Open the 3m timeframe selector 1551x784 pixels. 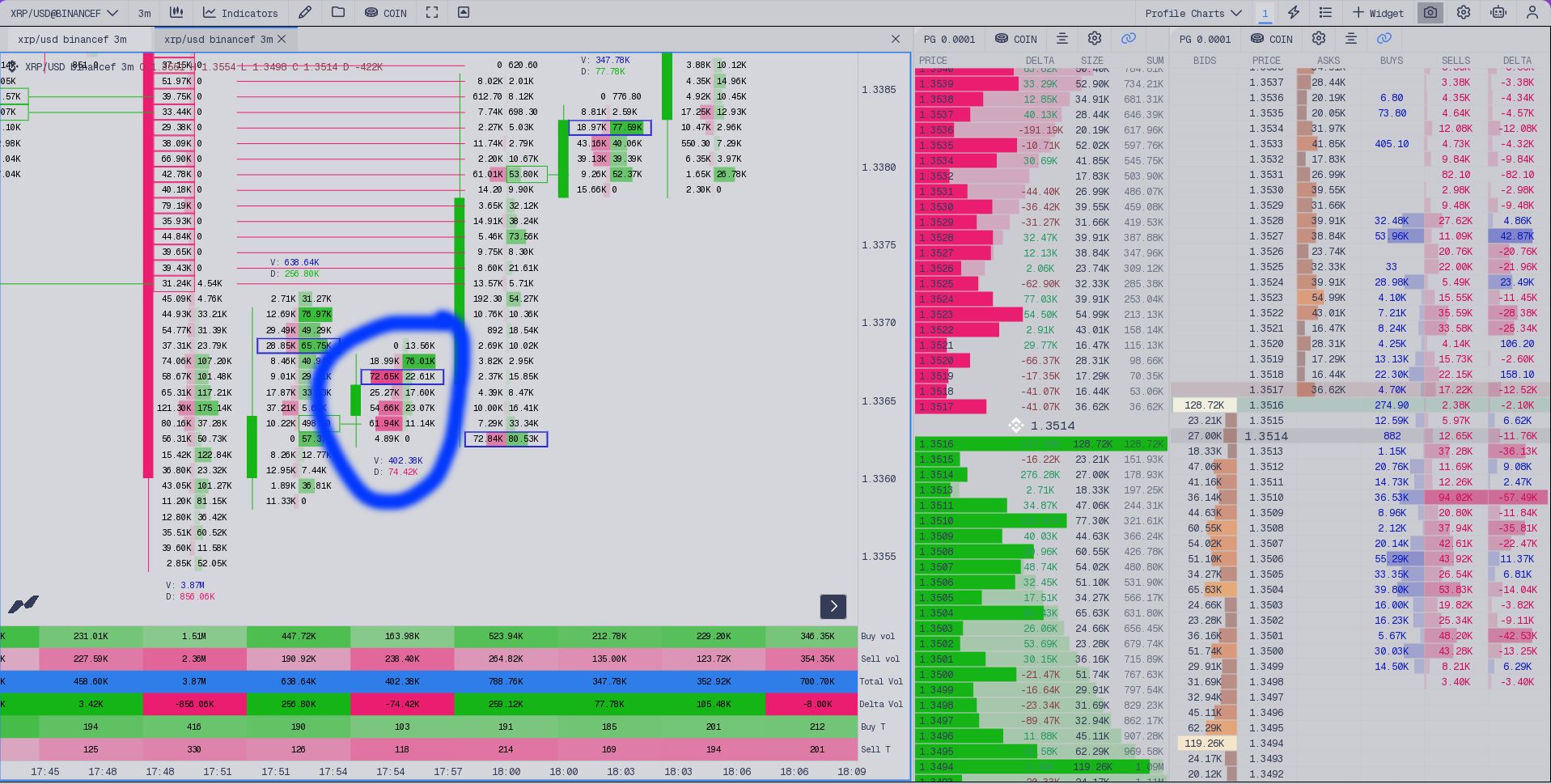[144, 13]
